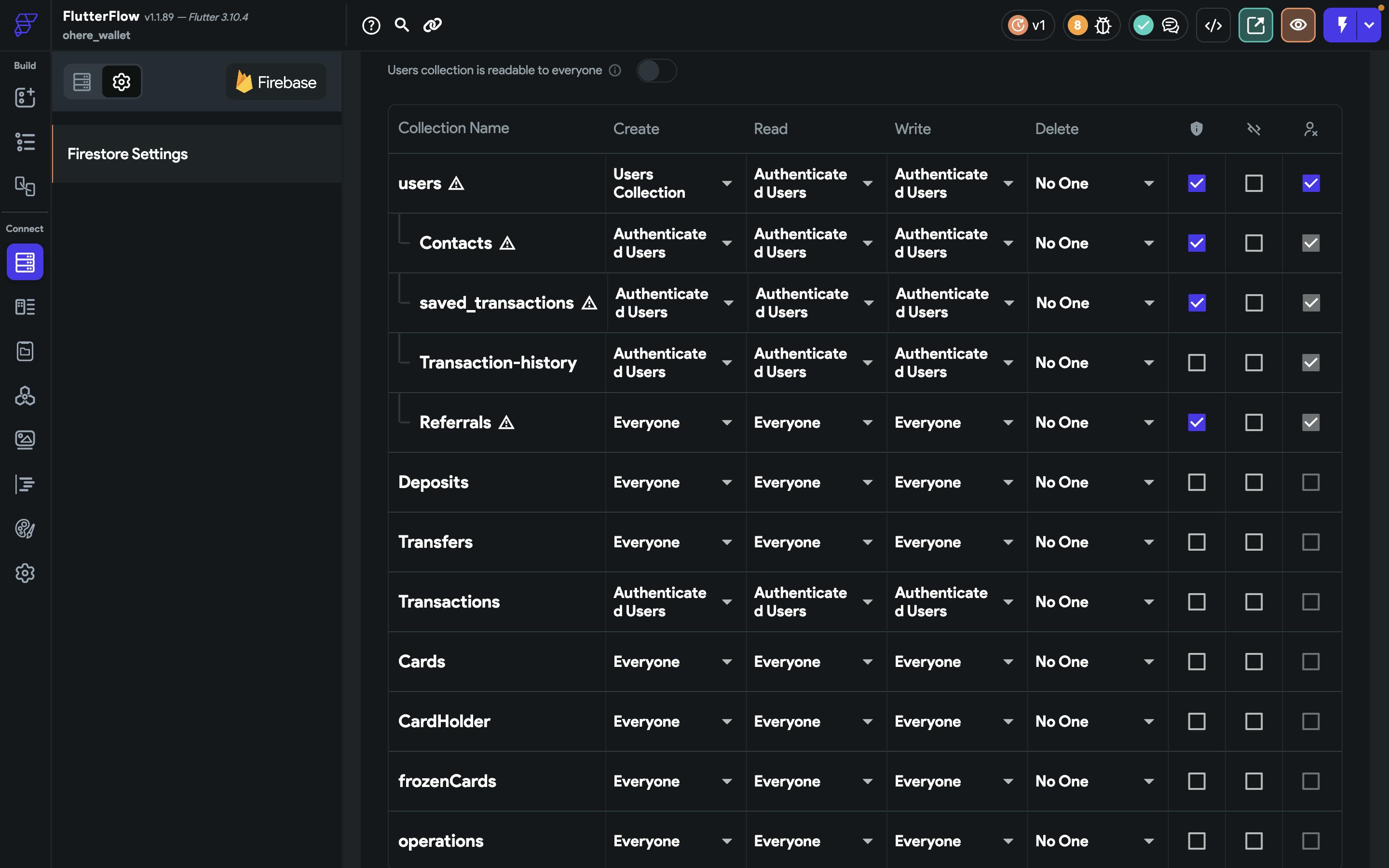Click the bug issues icon
1389x868 pixels.
1103,25
